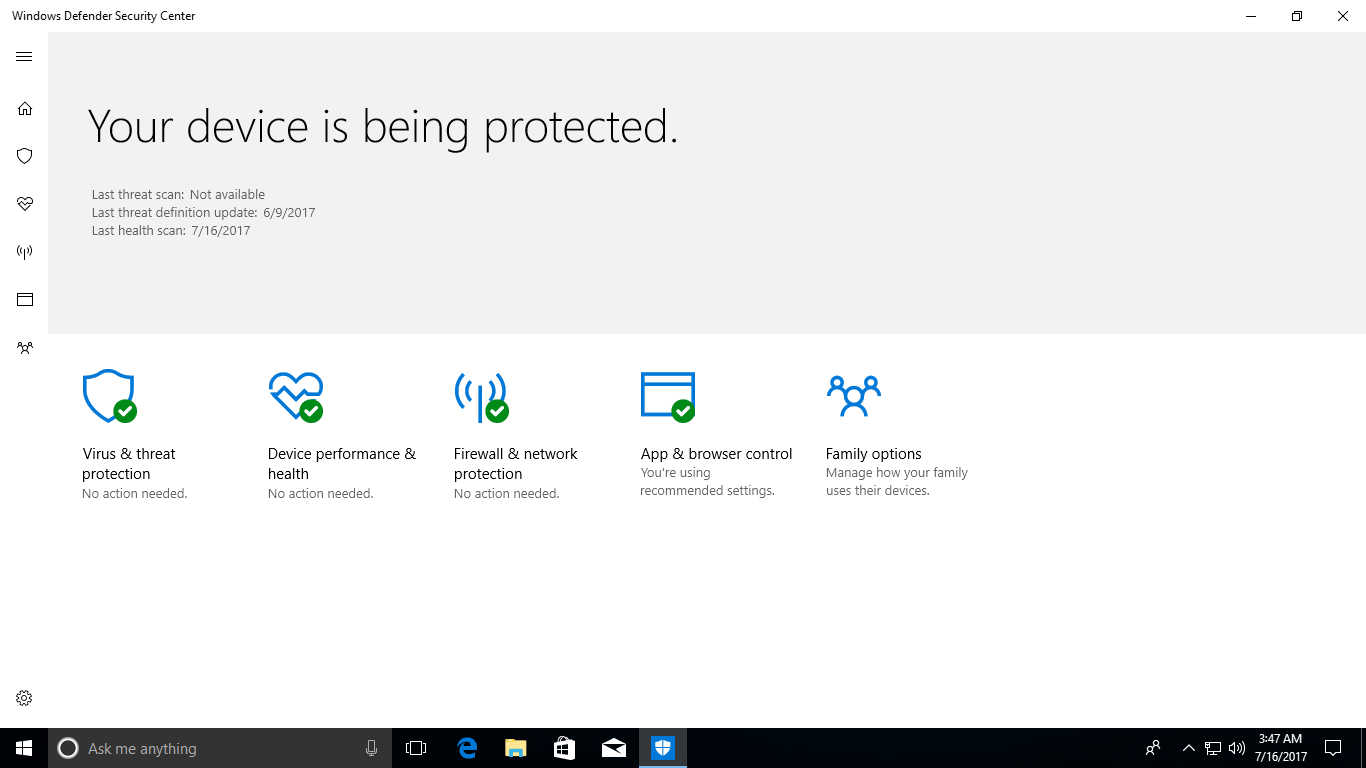1366x768 pixels.
Task: Click 'No action needed.' under Device performance
Action: click(x=320, y=494)
